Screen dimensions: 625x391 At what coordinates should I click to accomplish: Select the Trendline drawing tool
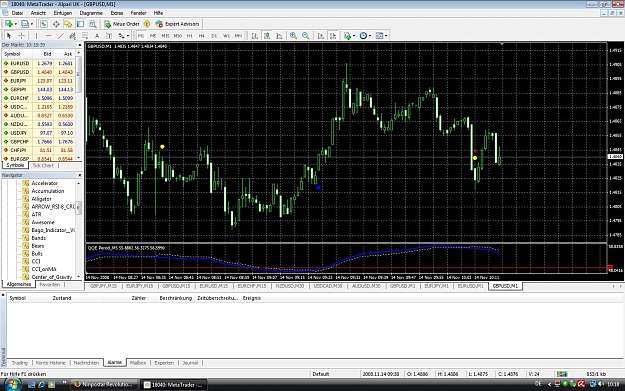pyautogui.click(x=61, y=36)
